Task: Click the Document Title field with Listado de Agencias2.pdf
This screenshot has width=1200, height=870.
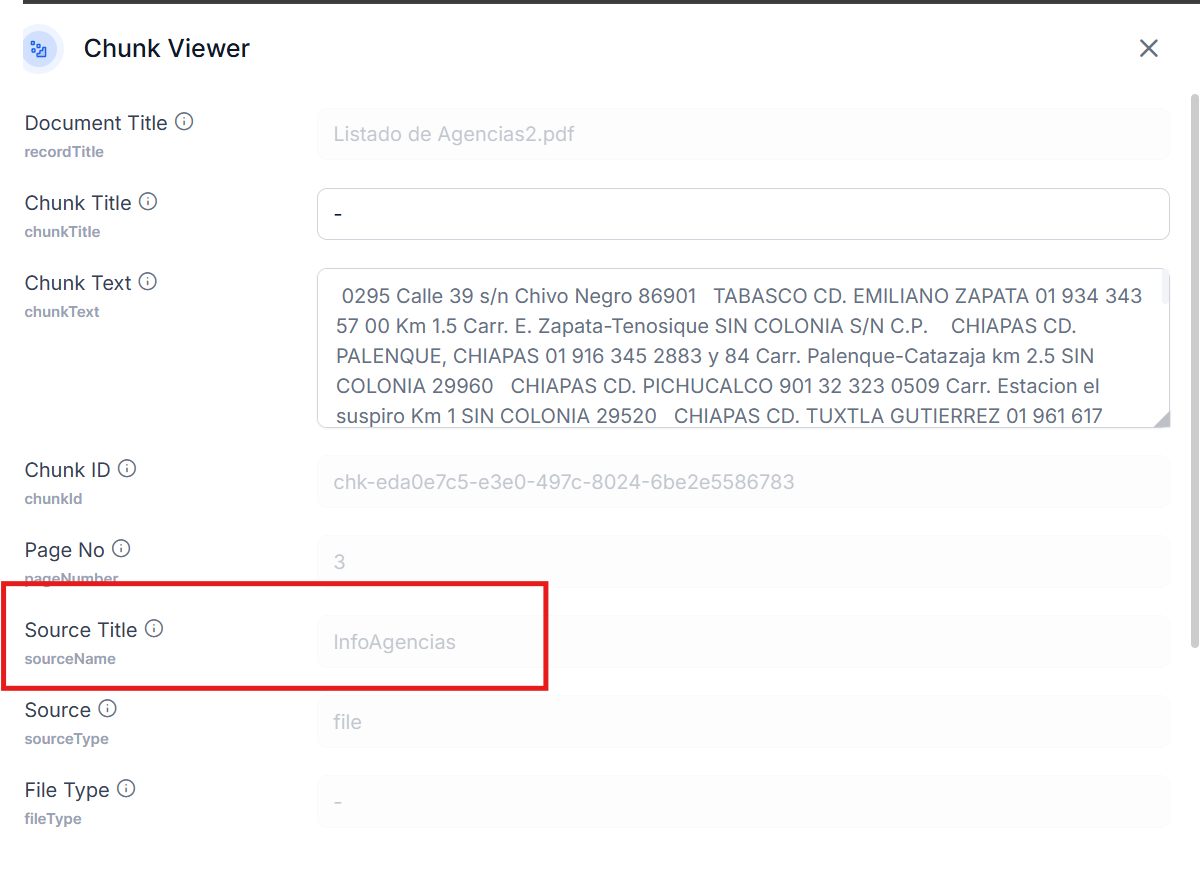Action: click(x=742, y=134)
